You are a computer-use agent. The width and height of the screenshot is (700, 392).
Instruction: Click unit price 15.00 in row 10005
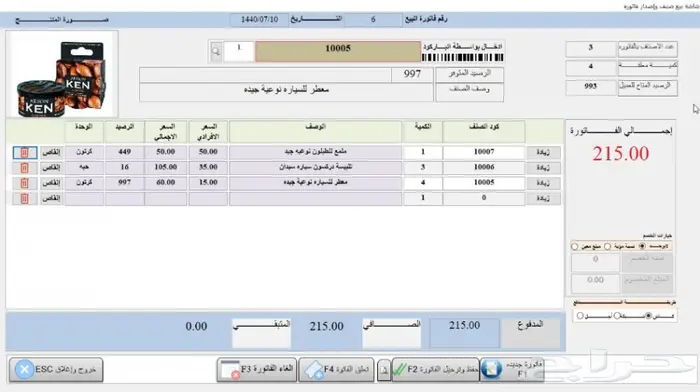pyautogui.click(x=208, y=183)
